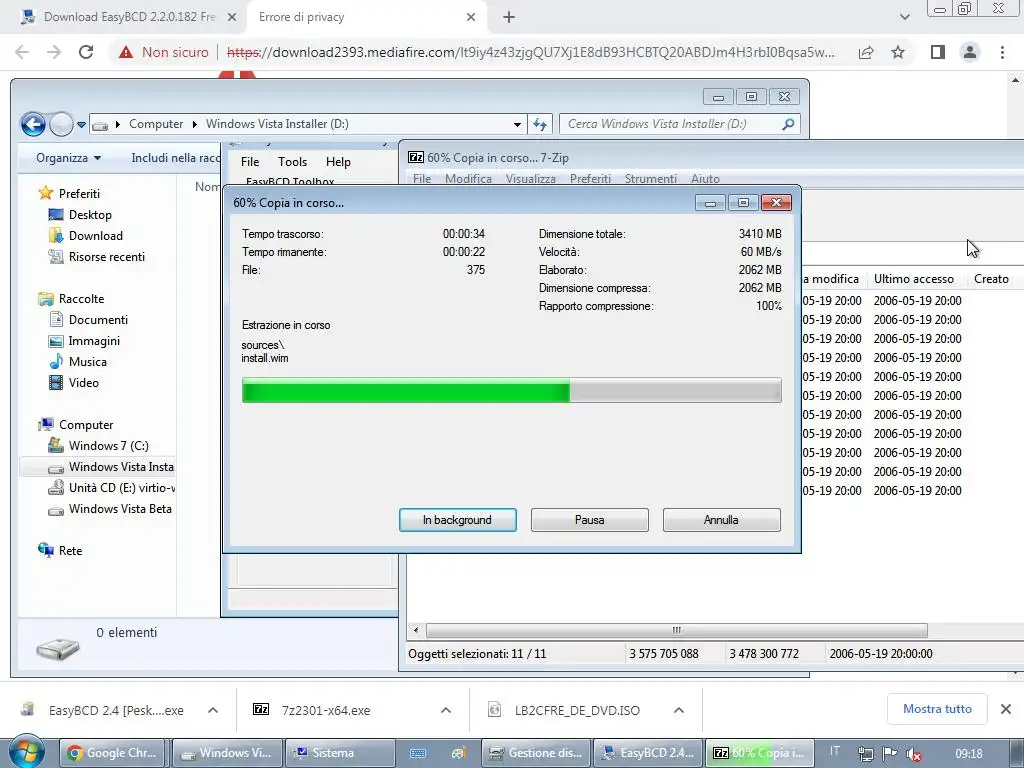Go back in Chrome
The width and height of the screenshot is (1024, 768).
(x=22, y=52)
